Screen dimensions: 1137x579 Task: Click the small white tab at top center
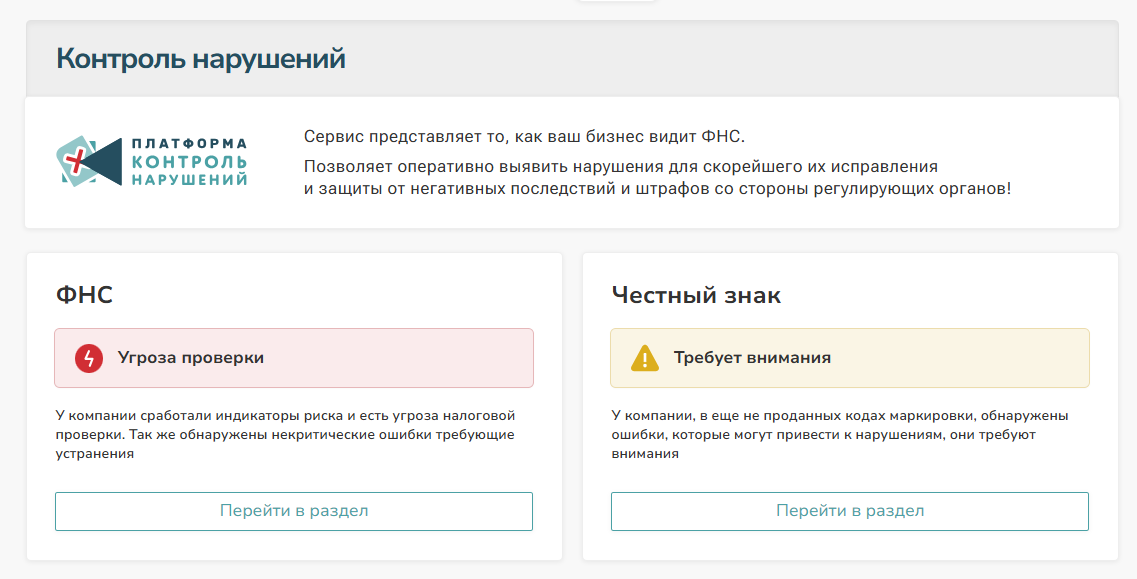[x=617, y=1]
